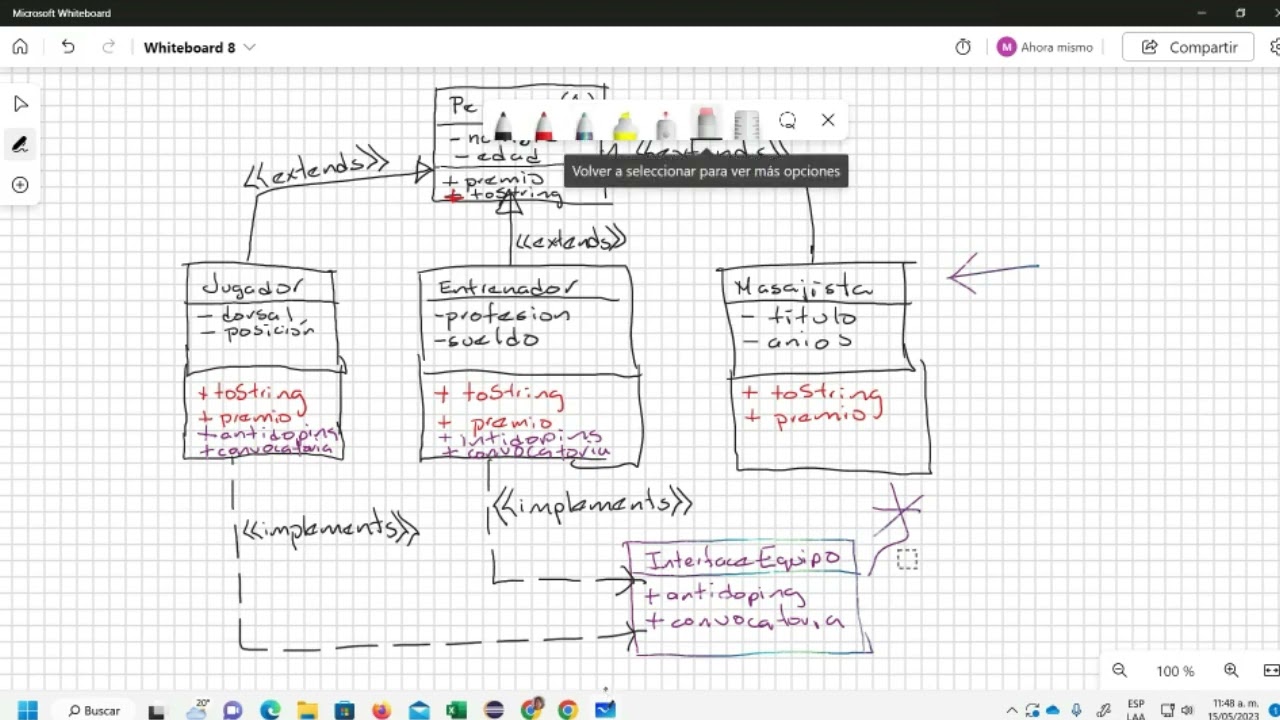The height and width of the screenshot is (720, 1280).
Task: Open Firefox from the taskbar
Action: [x=382, y=710]
